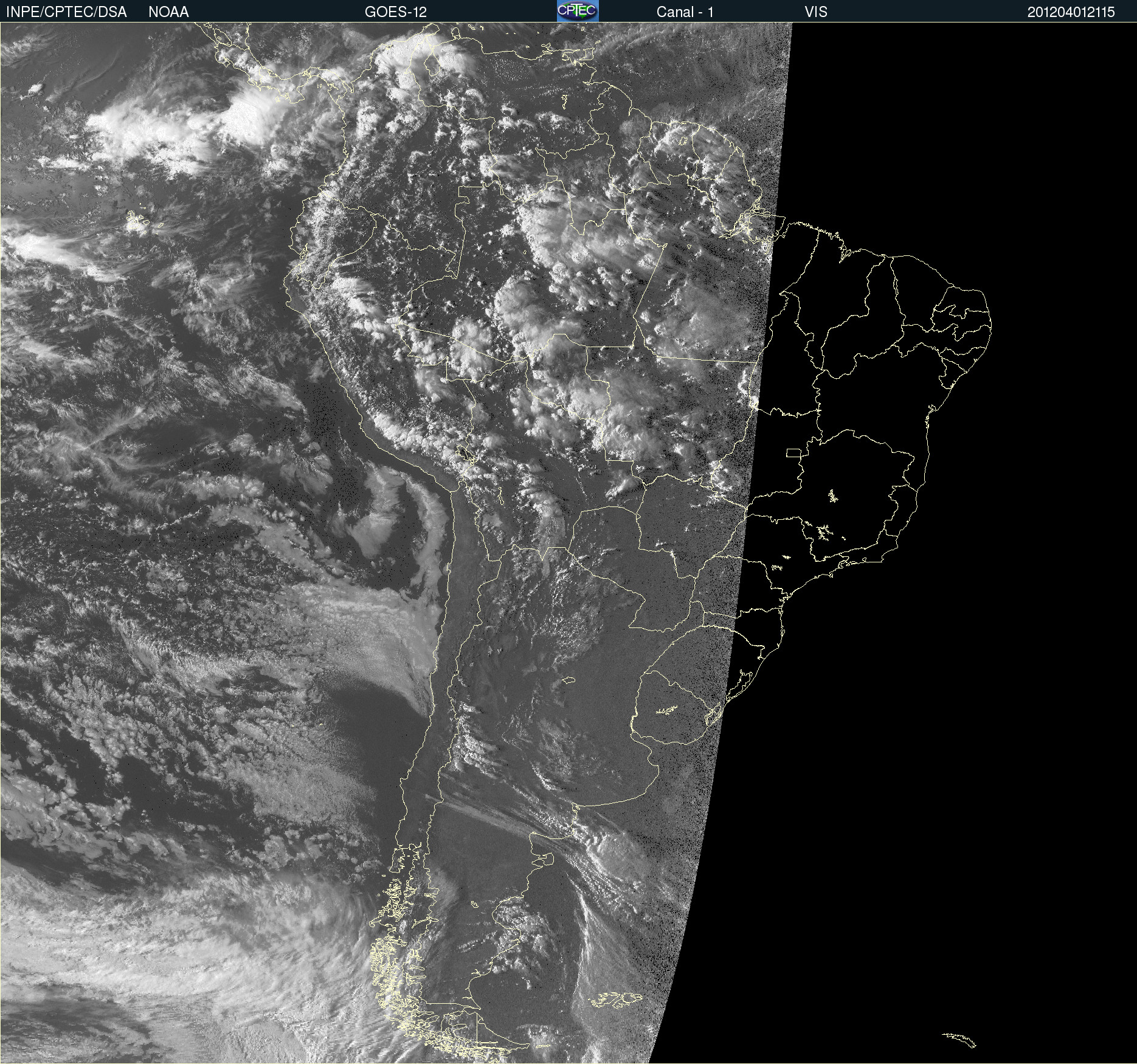1137x1064 pixels.
Task: Click the GOES-12 satellite label
Action: pos(396,12)
